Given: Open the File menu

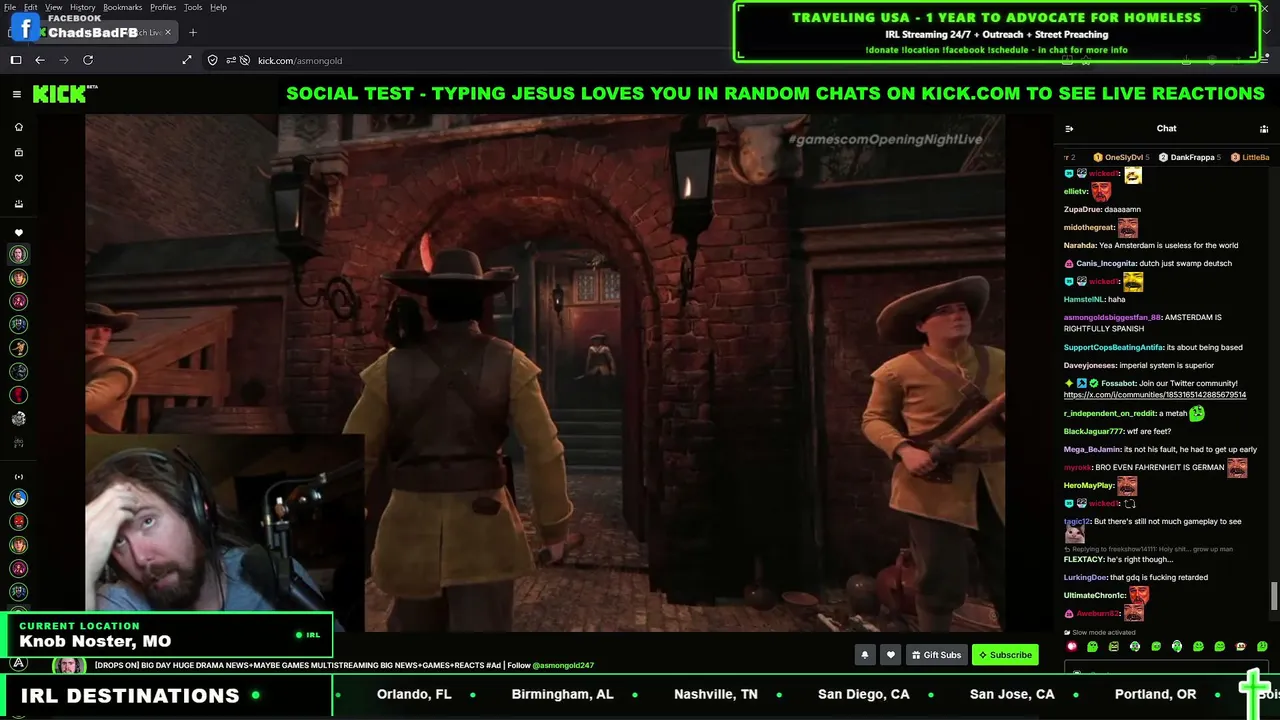Looking at the screenshot, I should tap(10, 7).
